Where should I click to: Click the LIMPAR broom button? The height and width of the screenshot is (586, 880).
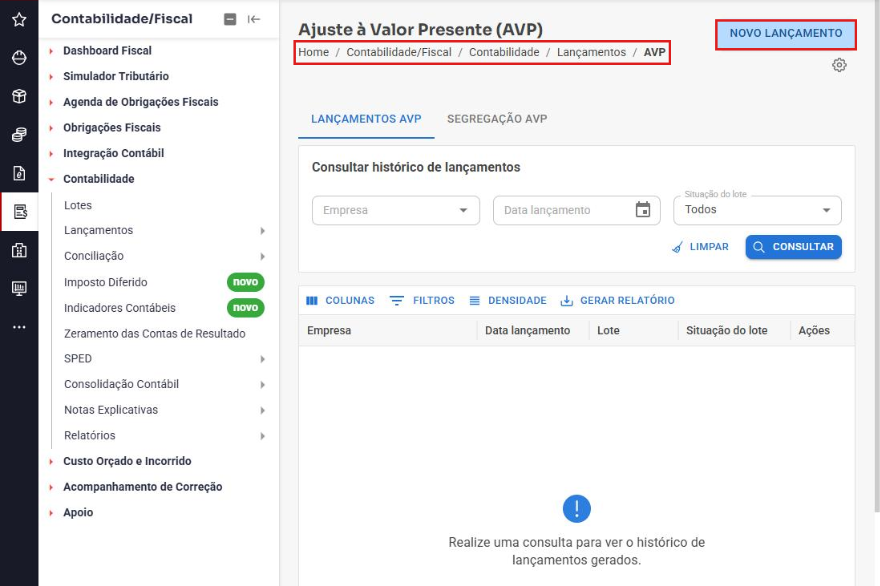[700, 247]
